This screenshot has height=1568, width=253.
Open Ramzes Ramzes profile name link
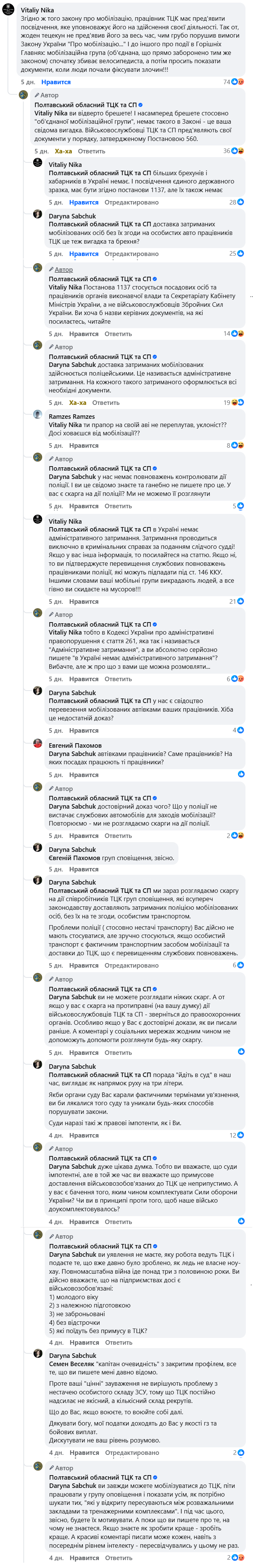71,417
